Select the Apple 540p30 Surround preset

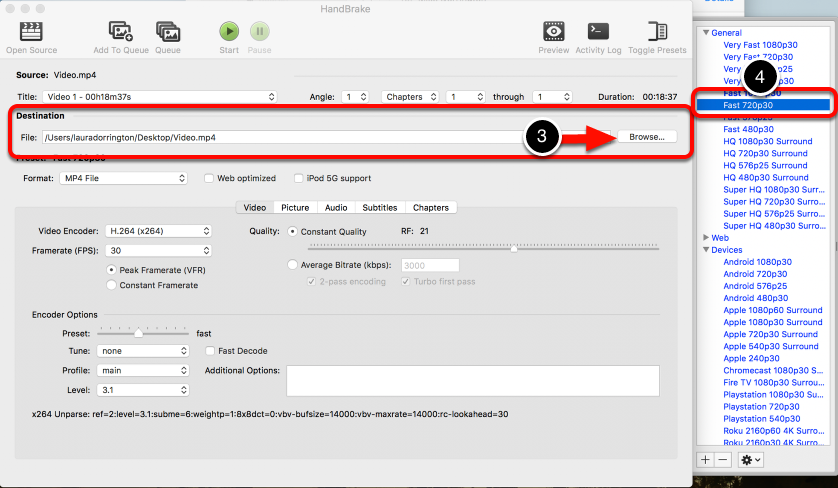click(771, 346)
